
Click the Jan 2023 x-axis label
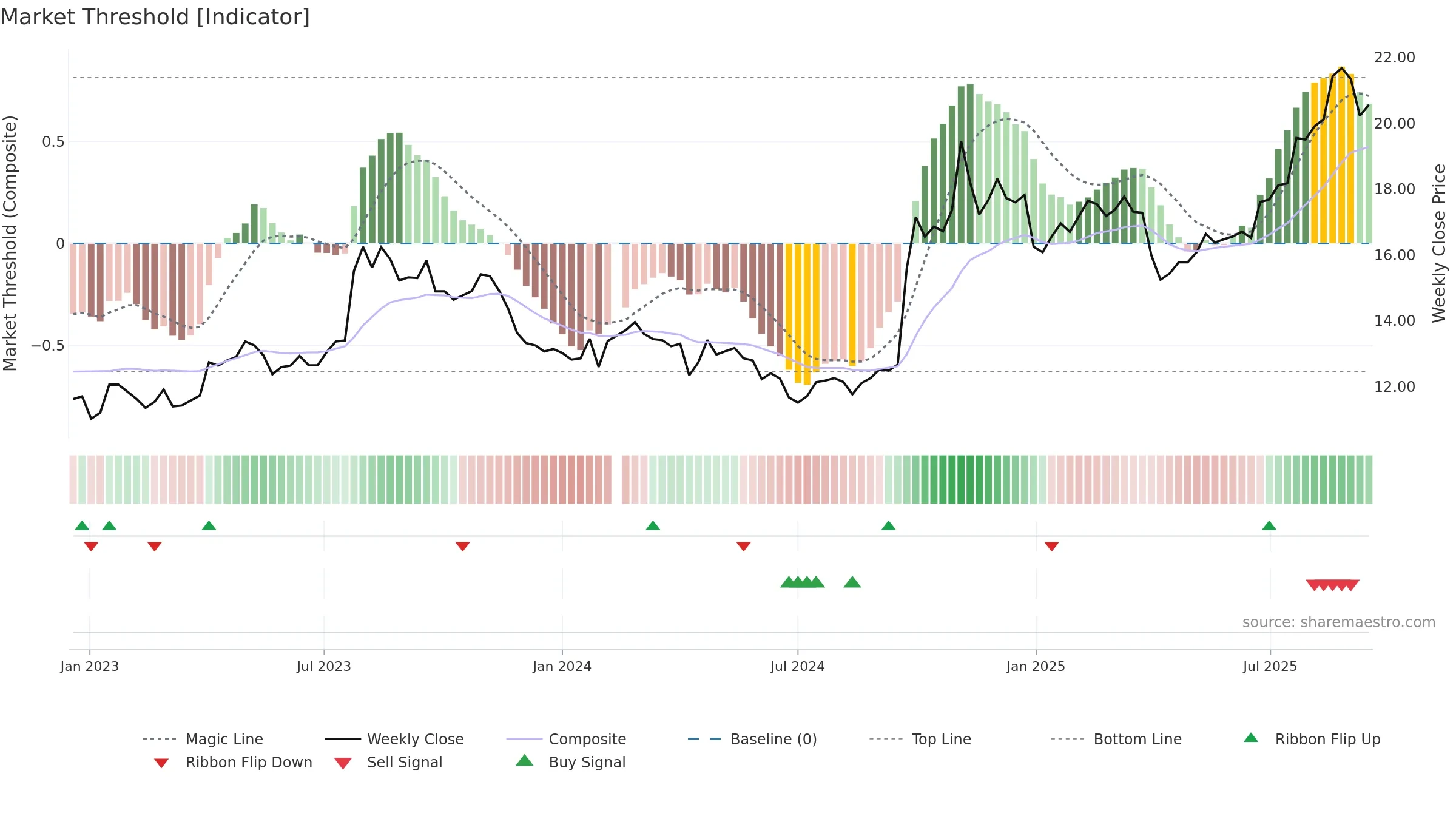pos(90,667)
